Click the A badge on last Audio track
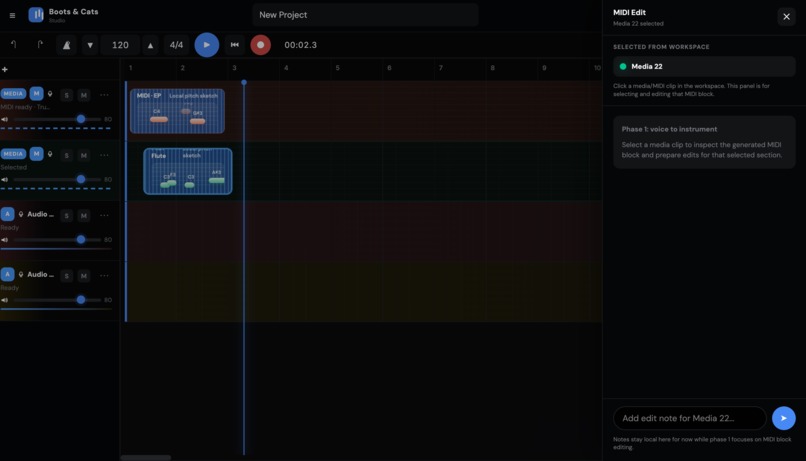This screenshot has height=461, width=806. point(7,274)
